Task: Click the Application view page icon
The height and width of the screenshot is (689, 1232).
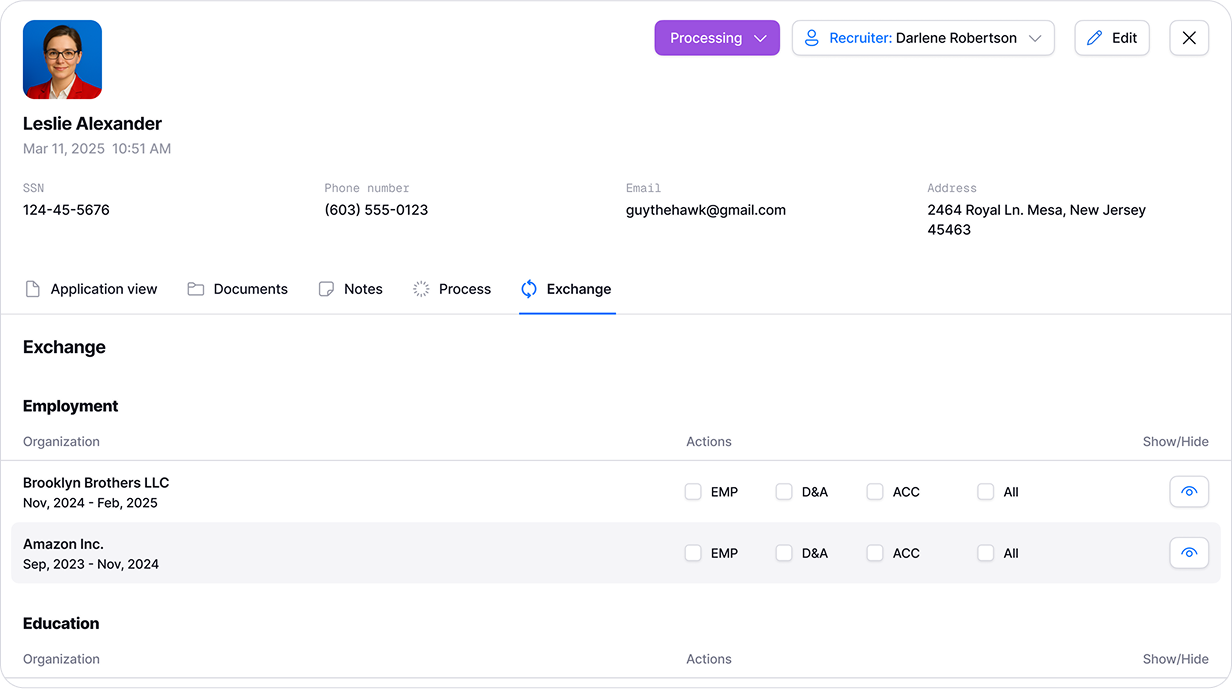Action: [x=33, y=289]
